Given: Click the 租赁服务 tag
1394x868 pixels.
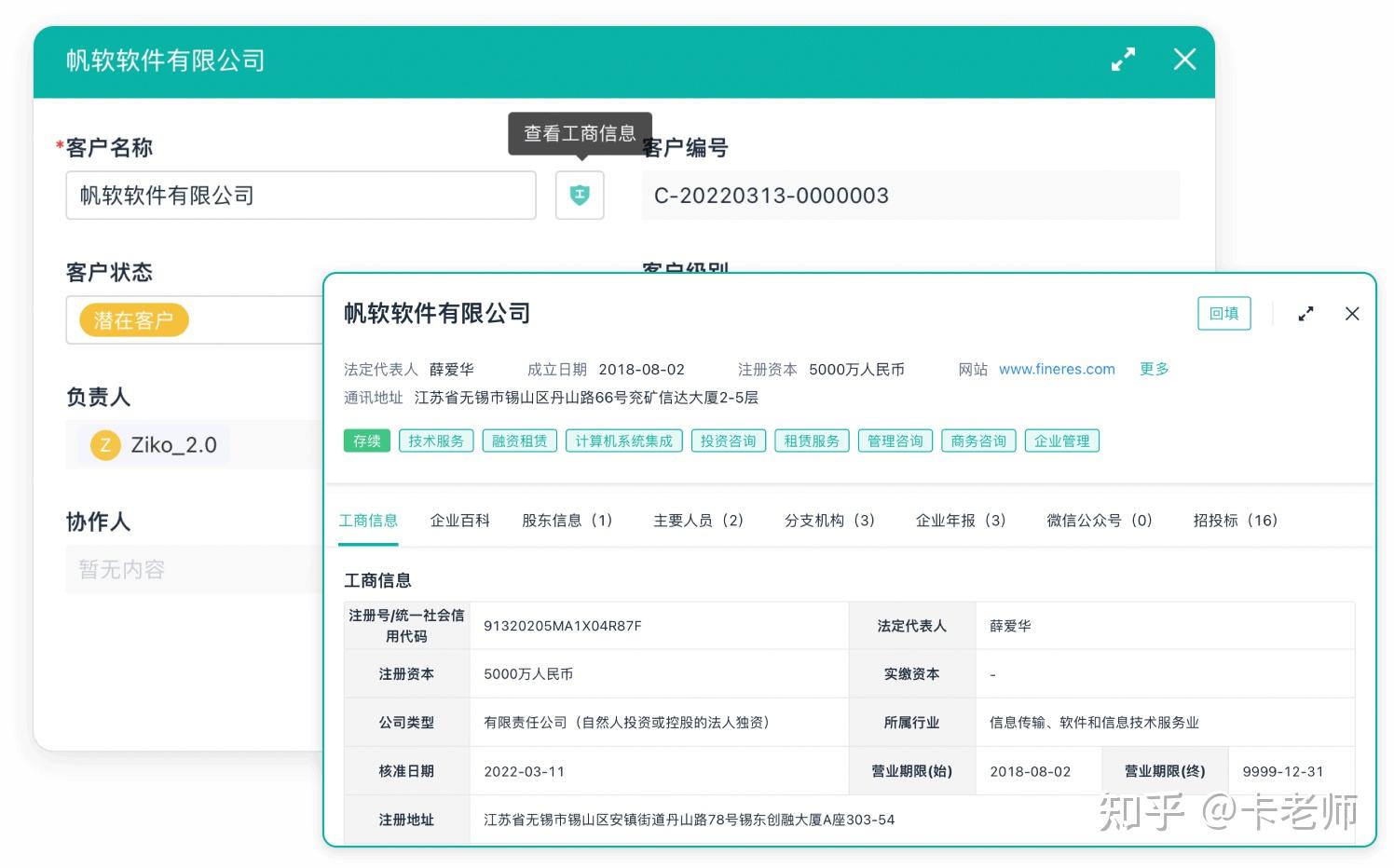Looking at the screenshot, I should [812, 441].
